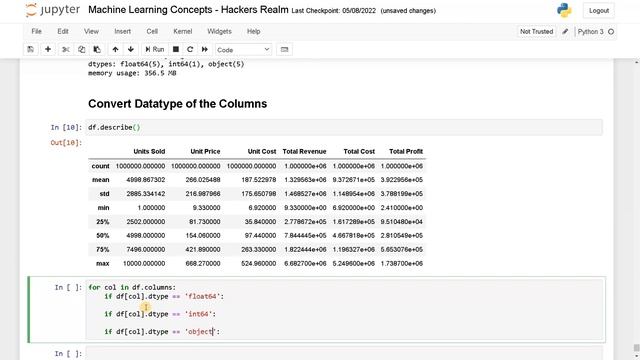This screenshot has height=360, width=640.
Task: Open the View menu
Action: (91, 31)
